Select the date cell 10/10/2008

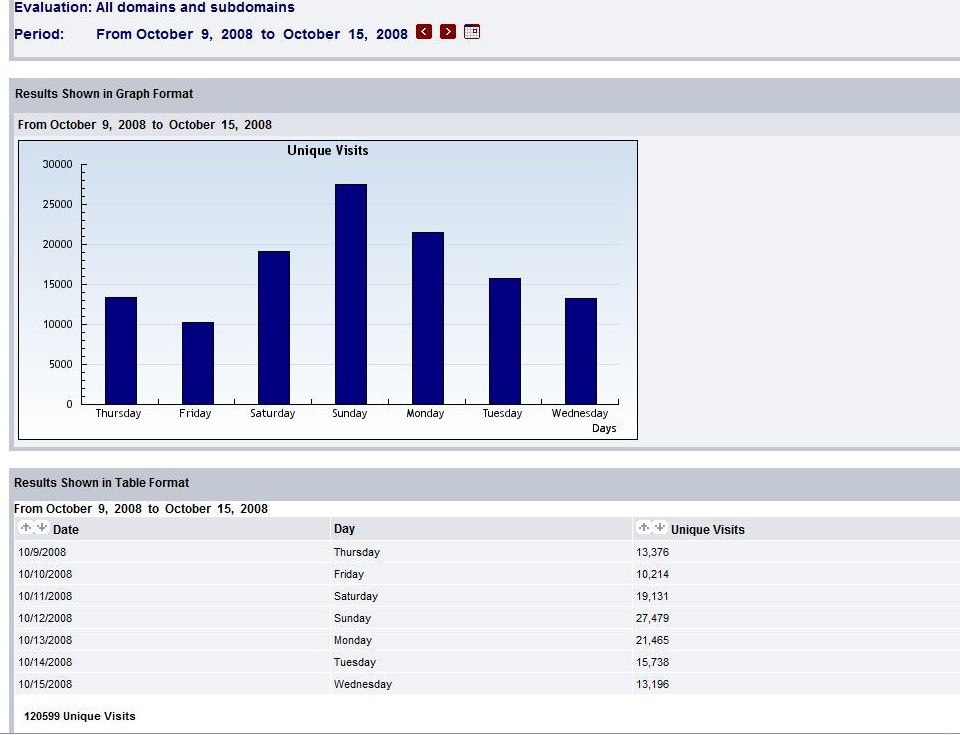coord(45,574)
